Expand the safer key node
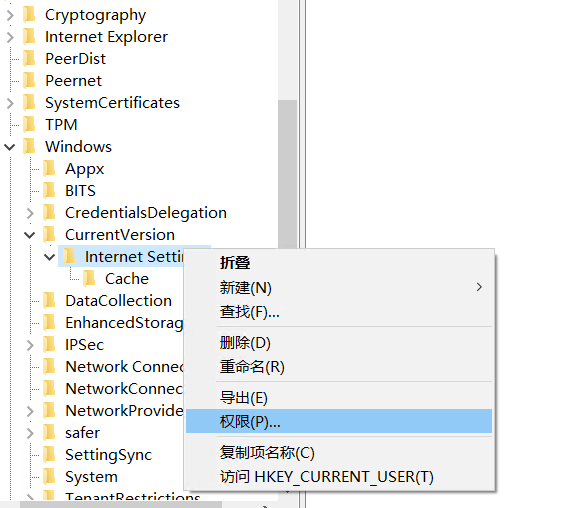563x508 pixels. [x=30, y=433]
